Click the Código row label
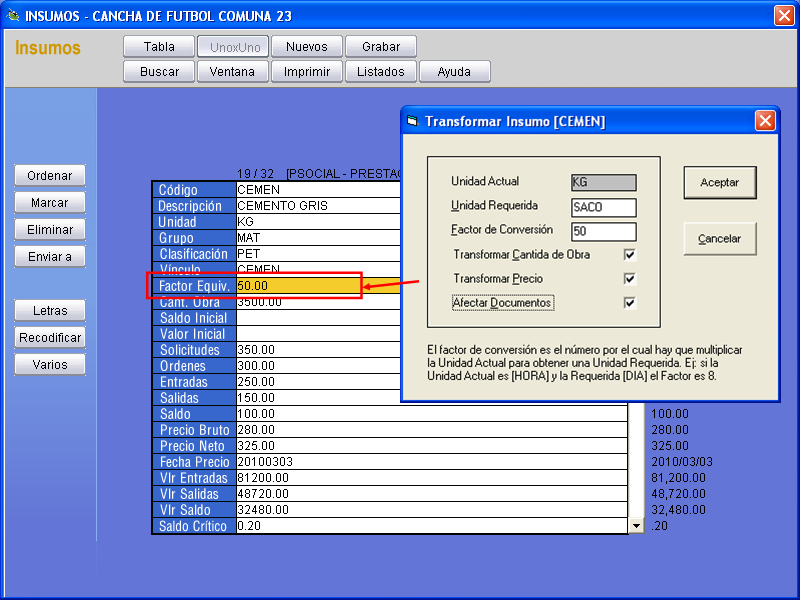 coord(194,190)
